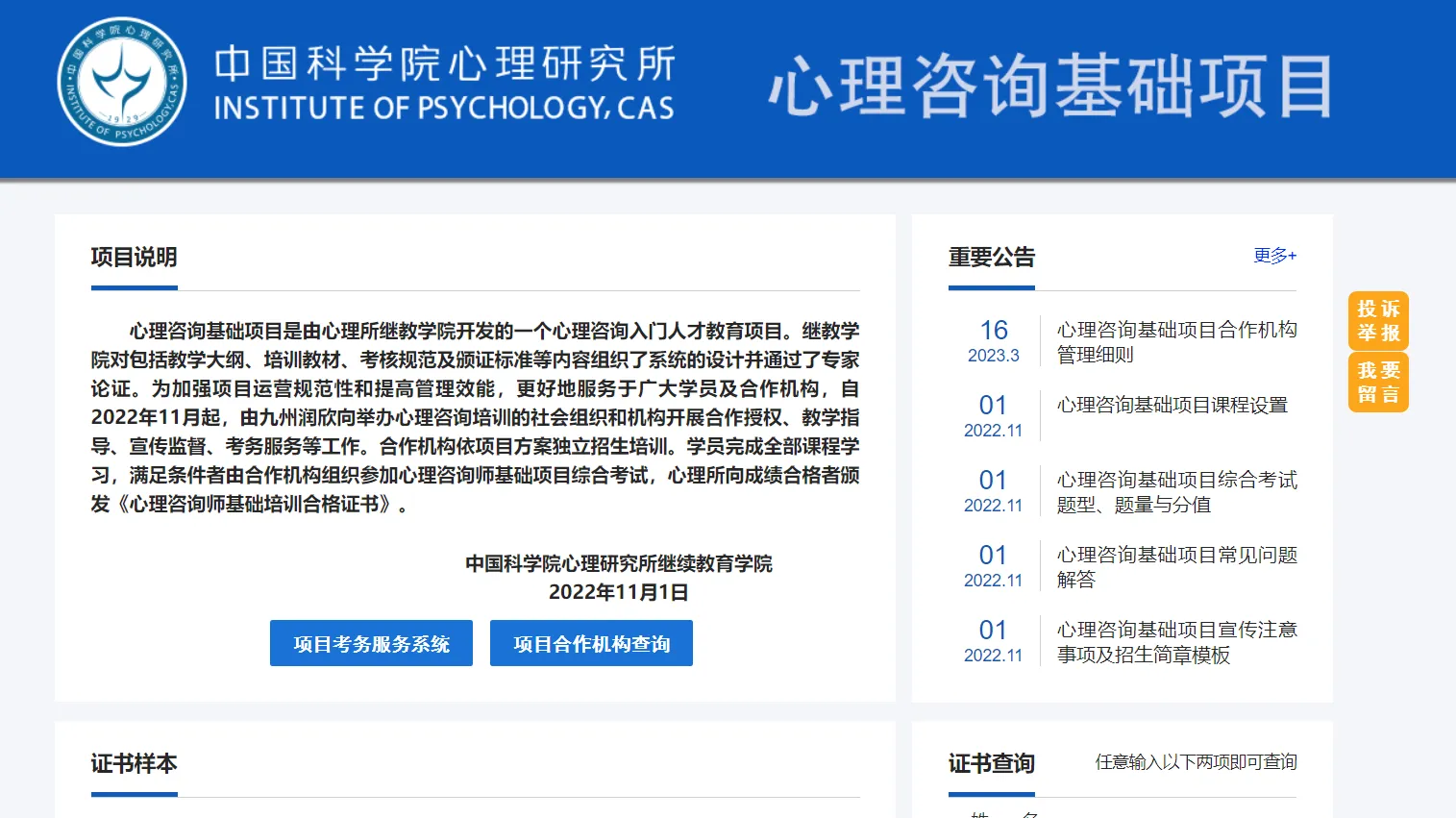Image resolution: width=1456 pixels, height=818 pixels.
Task: Click the 投诉举报 floating button
Action: coord(1378,321)
